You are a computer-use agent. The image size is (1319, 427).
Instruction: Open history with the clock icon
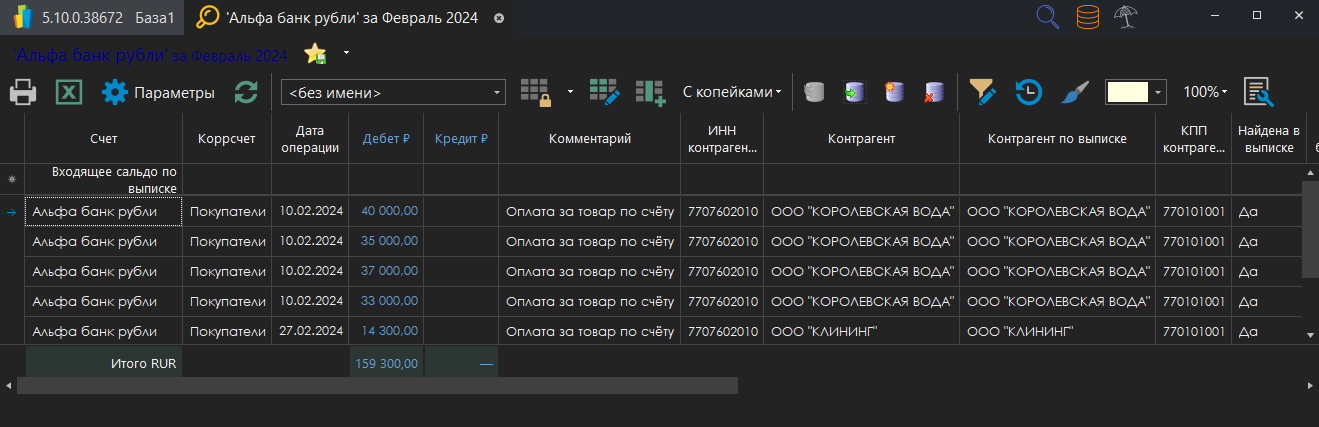(1028, 92)
